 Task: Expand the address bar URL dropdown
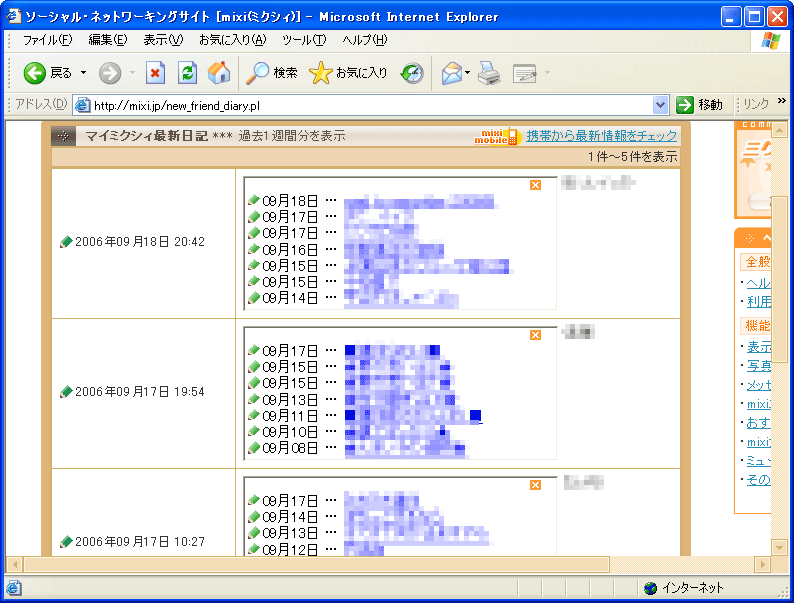(660, 105)
